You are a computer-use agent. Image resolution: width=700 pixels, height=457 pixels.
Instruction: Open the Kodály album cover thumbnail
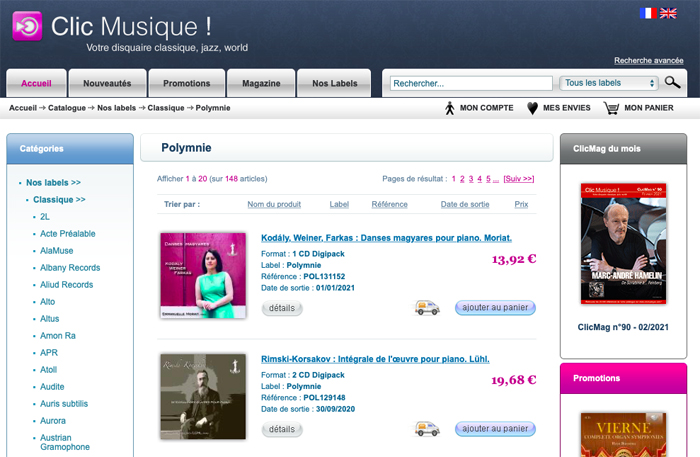point(203,275)
